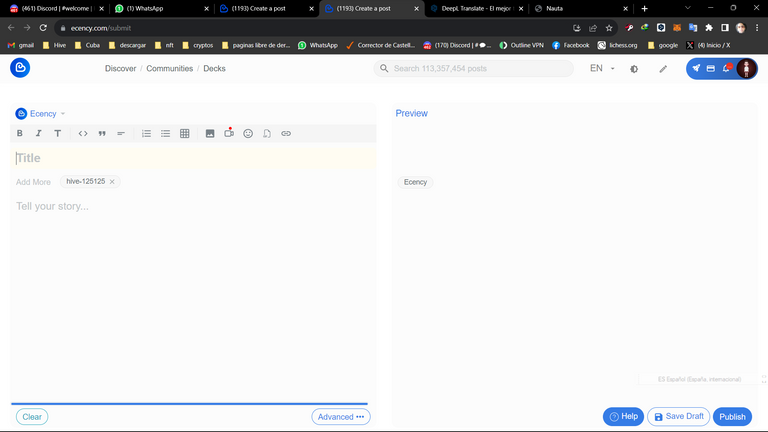Open Advanced options menu

click(x=341, y=417)
